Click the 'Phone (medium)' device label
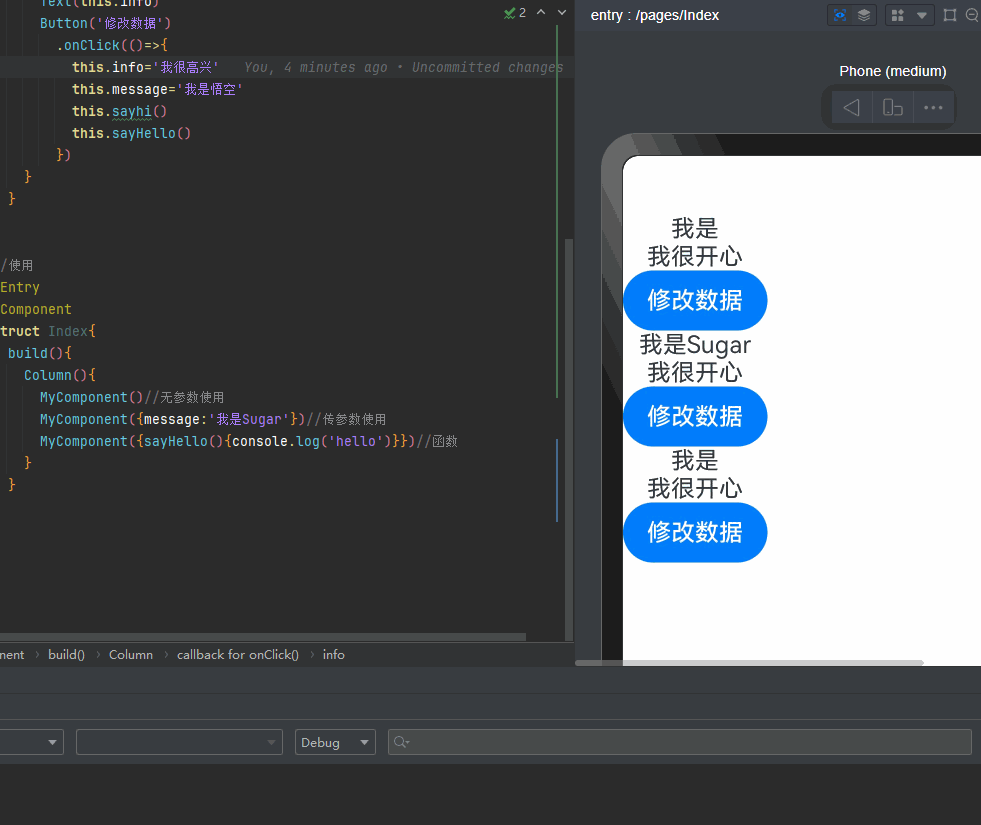The height and width of the screenshot is (825, 981). pyautogui.click(x=893, y=71)
